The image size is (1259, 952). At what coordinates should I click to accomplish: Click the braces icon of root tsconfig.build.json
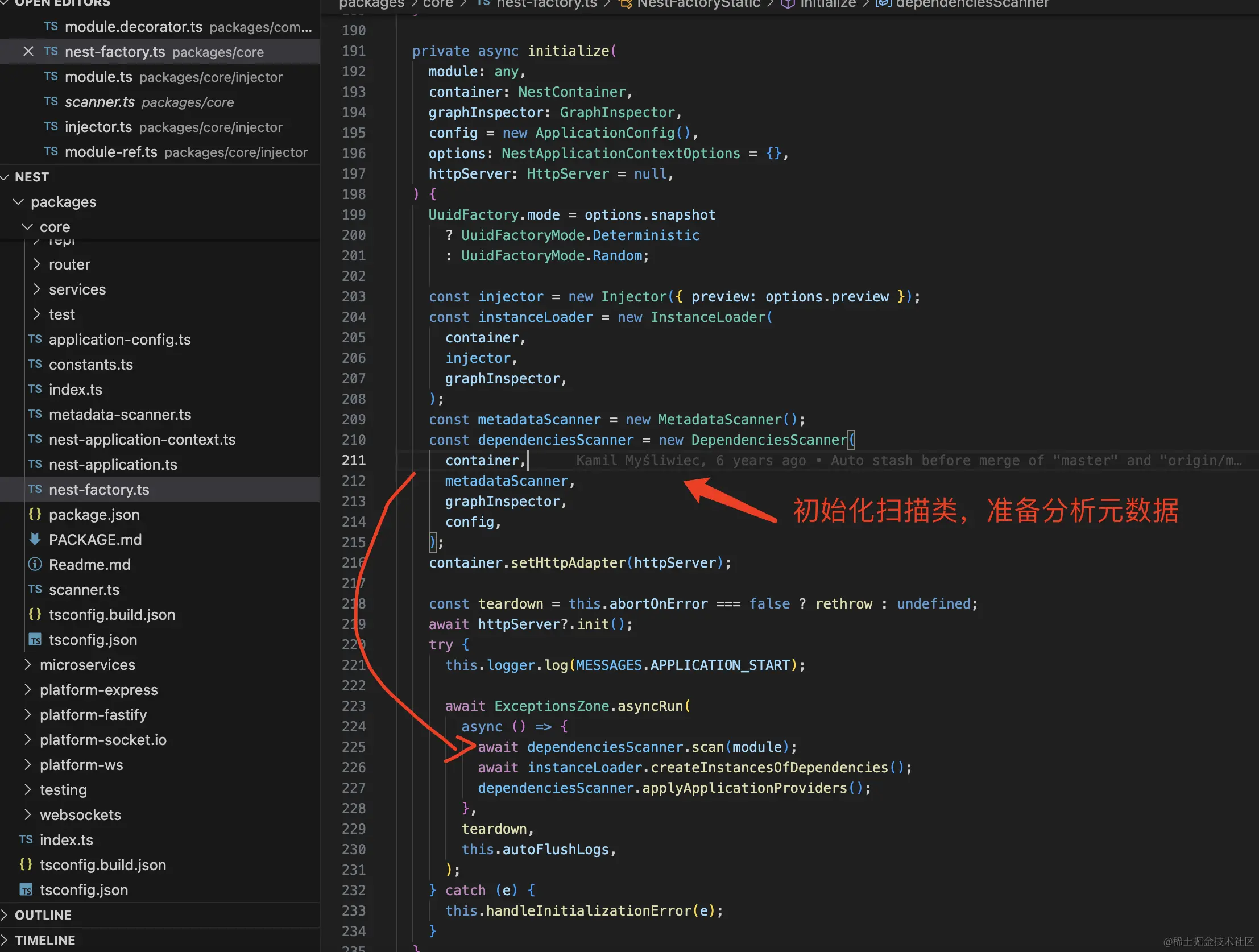(26, 865)
